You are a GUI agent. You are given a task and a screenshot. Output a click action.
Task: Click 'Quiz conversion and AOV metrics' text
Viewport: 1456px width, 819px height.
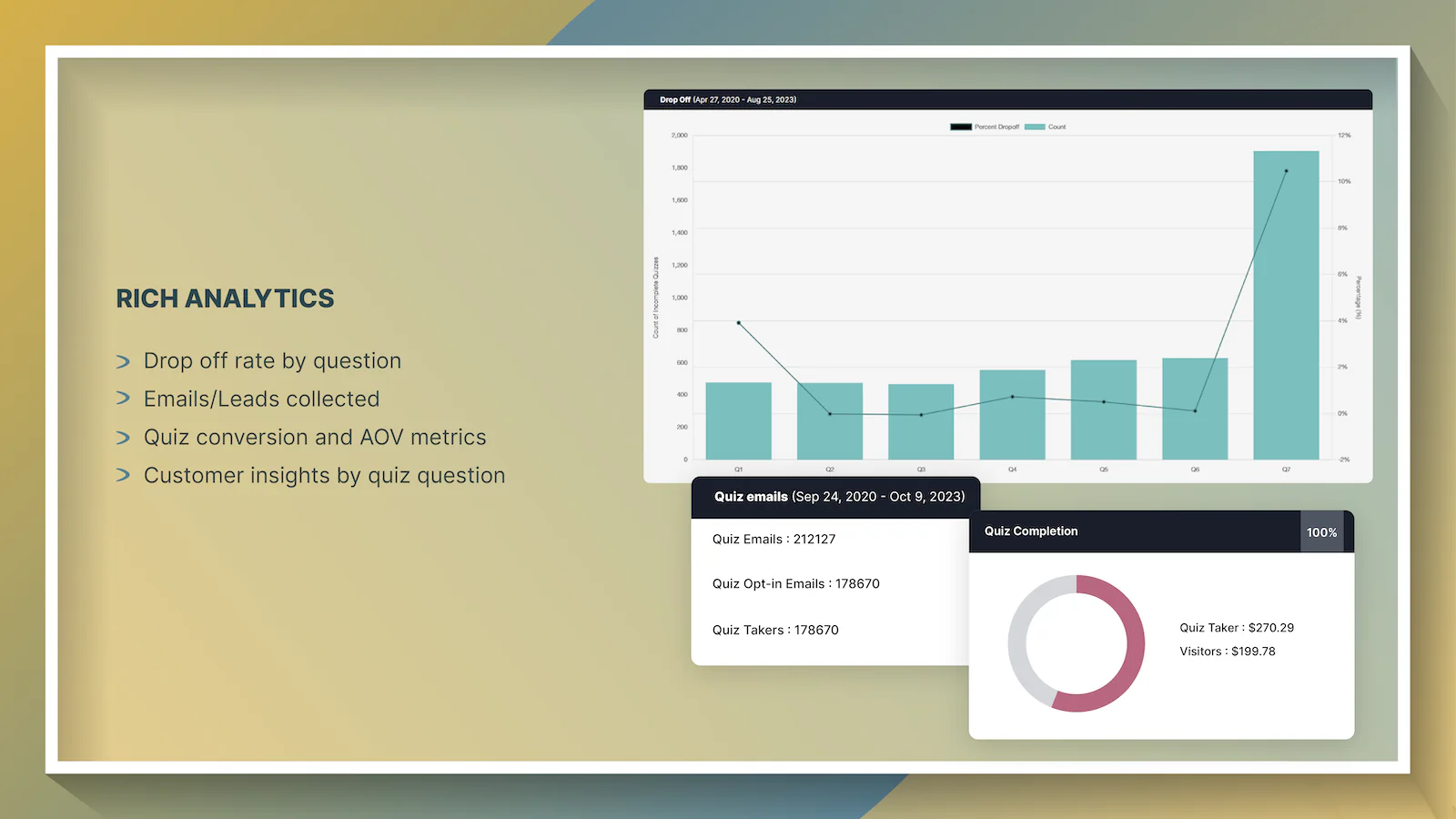315,438
